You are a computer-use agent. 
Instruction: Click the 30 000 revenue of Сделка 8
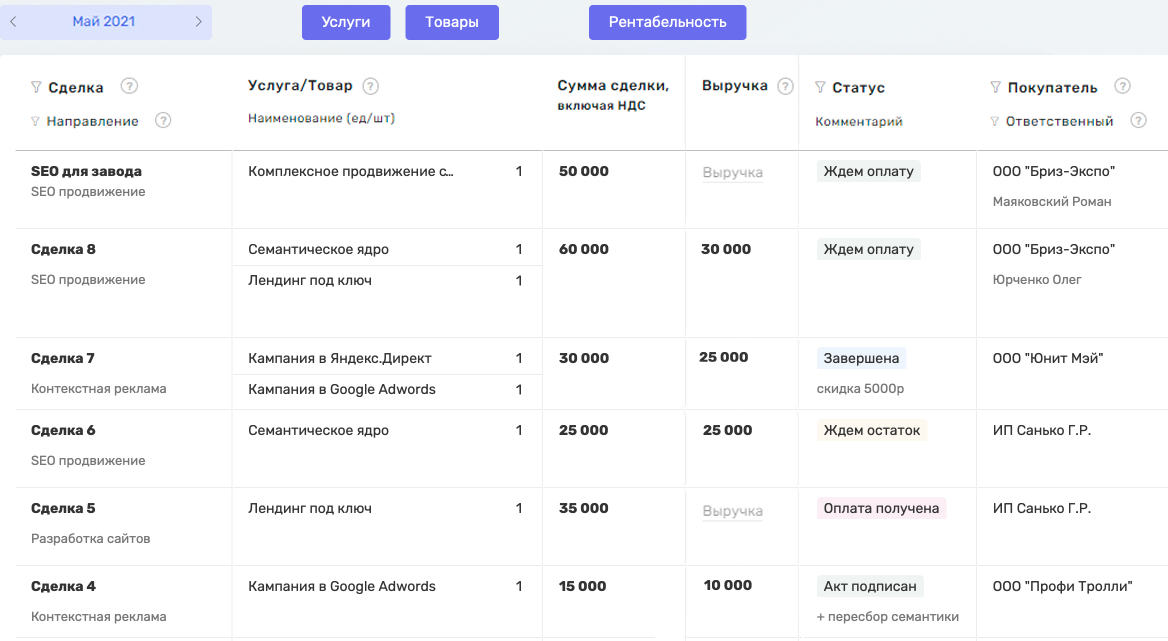726,249
